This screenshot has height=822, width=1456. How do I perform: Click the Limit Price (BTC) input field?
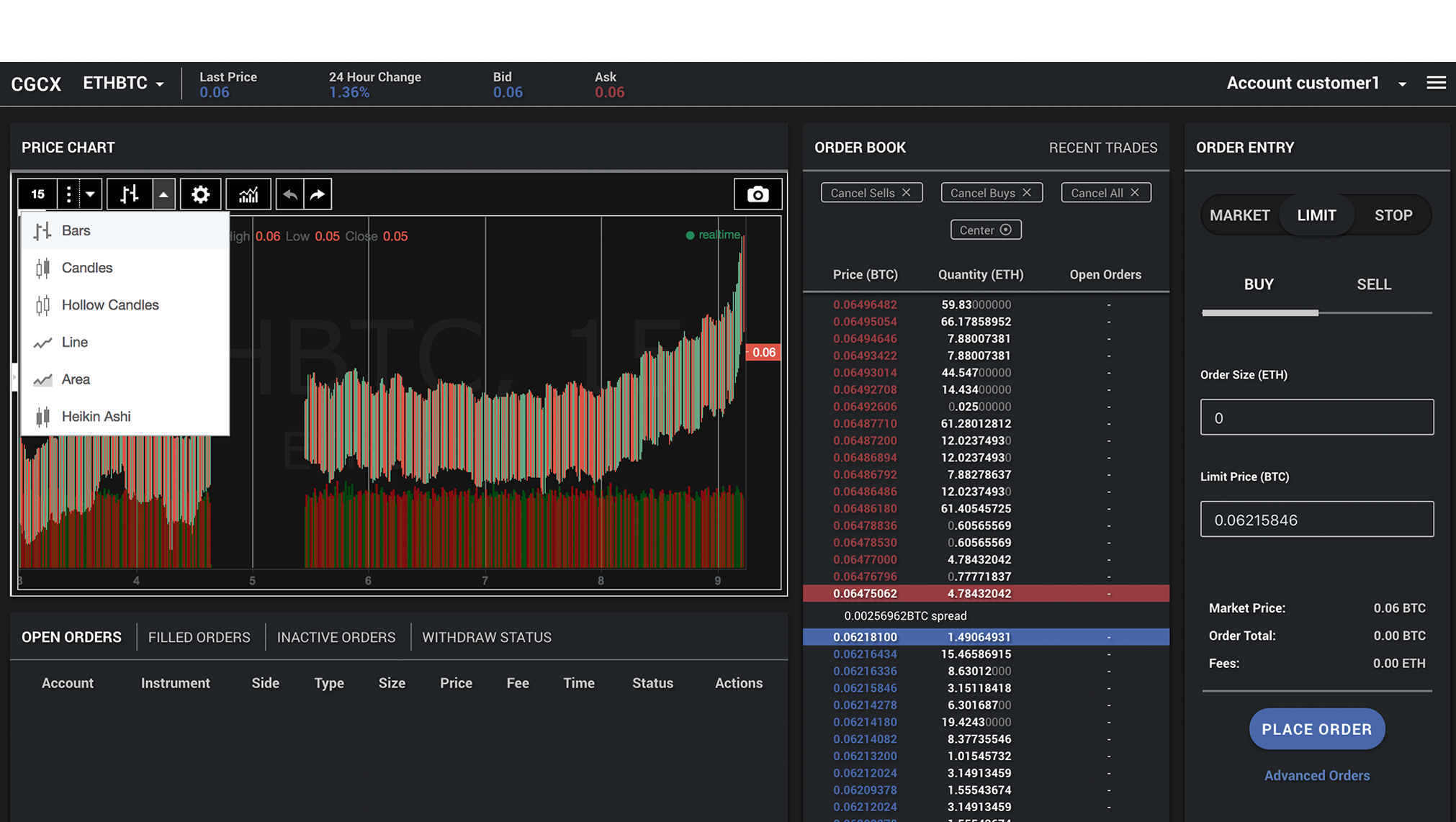pyautogui.click(x=1316, y=519)
